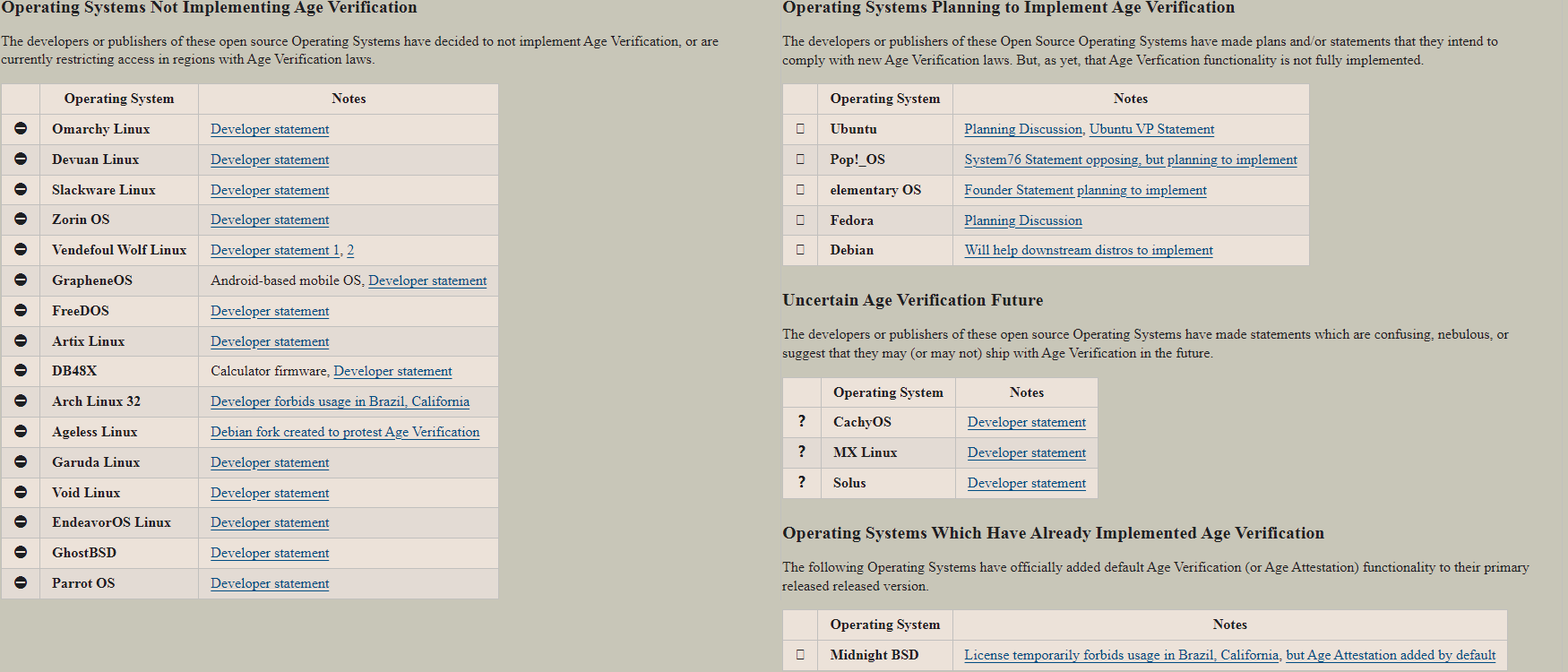Click the "elementary OS" name cell
The image size is (1568, 672).
point(875,190)
